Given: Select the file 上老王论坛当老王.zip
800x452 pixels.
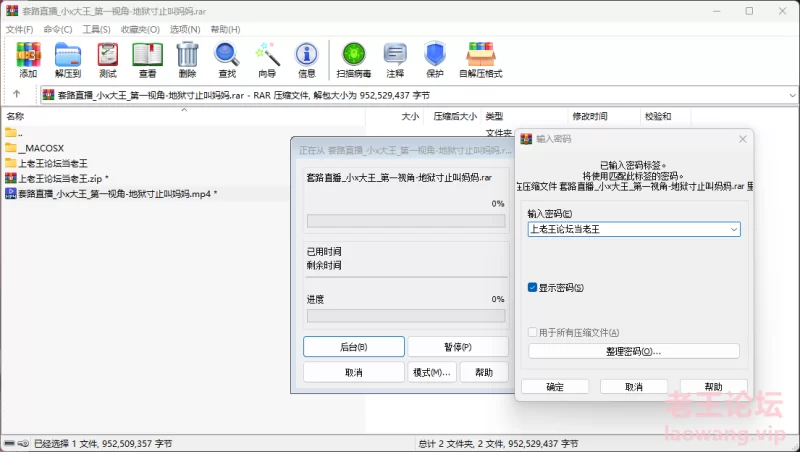Looking at the screenshot, I should pyautogui.click(x=56, y=179).
